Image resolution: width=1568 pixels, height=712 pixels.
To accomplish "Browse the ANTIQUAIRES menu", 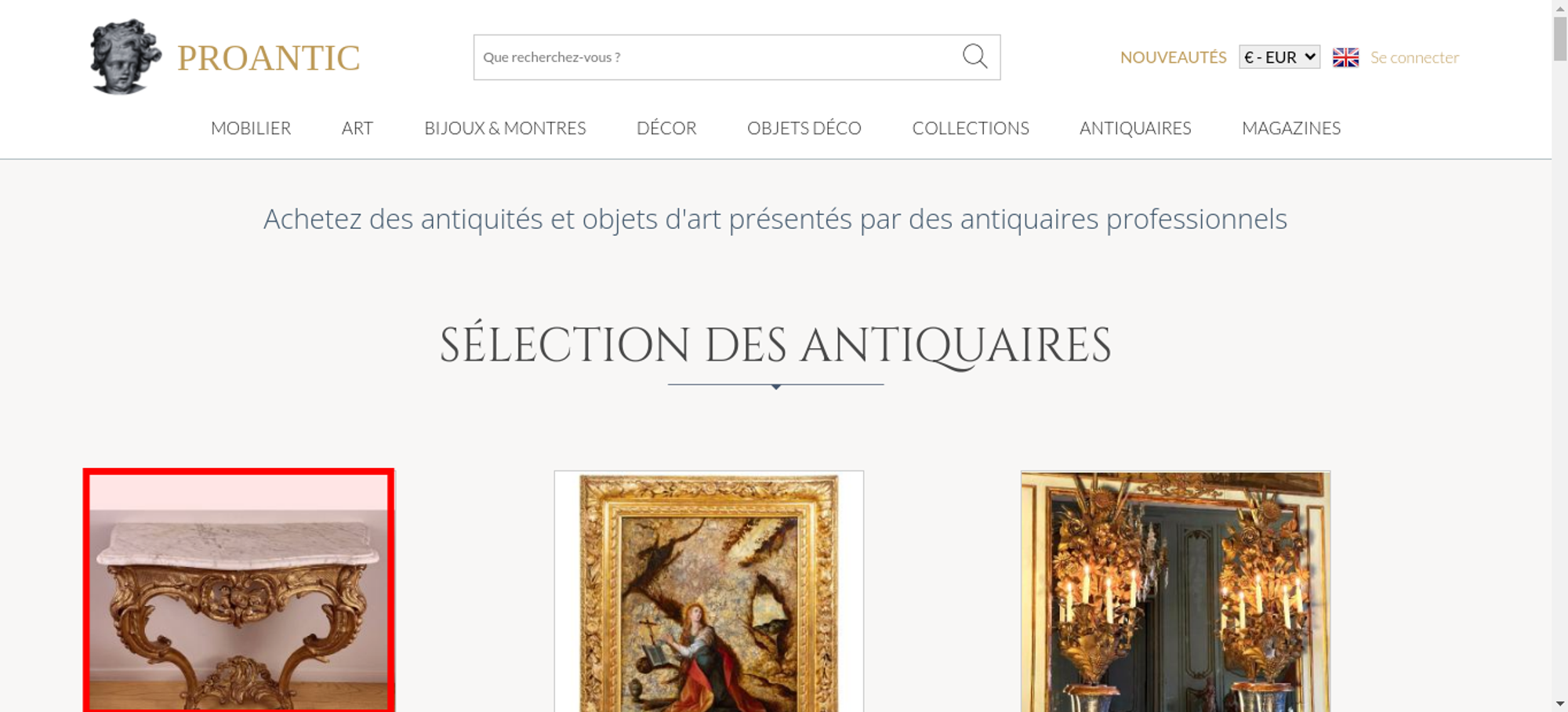I will (x=1135, y=128).
